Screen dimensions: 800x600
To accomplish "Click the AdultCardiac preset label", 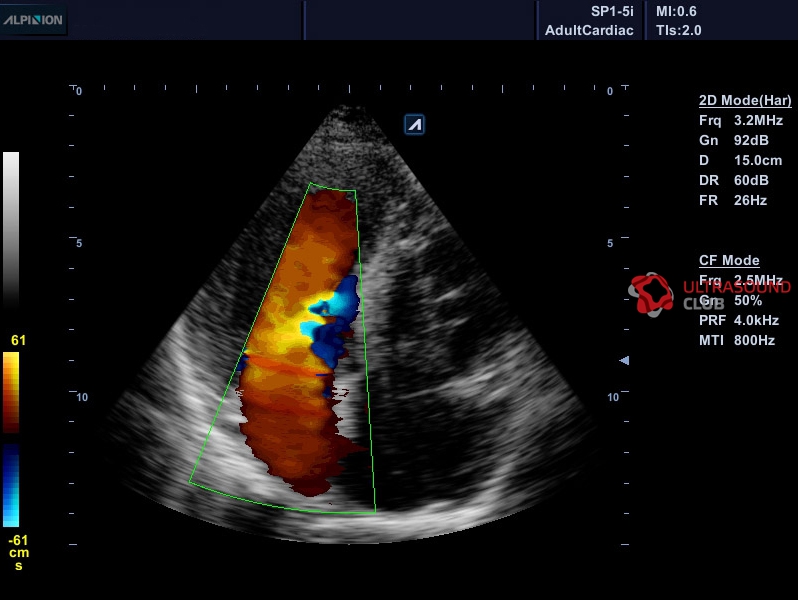I will pyautogui.click(x=589, y=30).
